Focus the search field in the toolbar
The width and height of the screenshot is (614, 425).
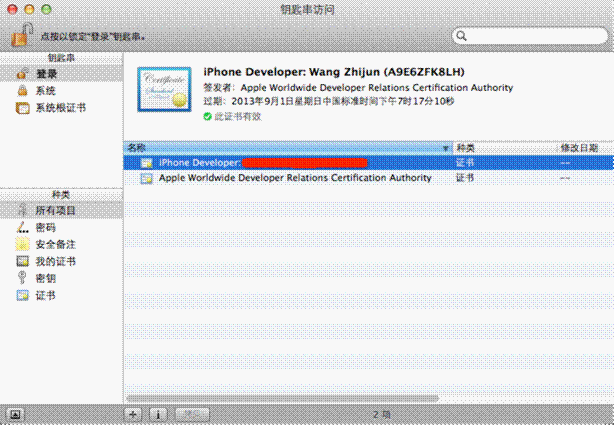click(x=530, y=36)
